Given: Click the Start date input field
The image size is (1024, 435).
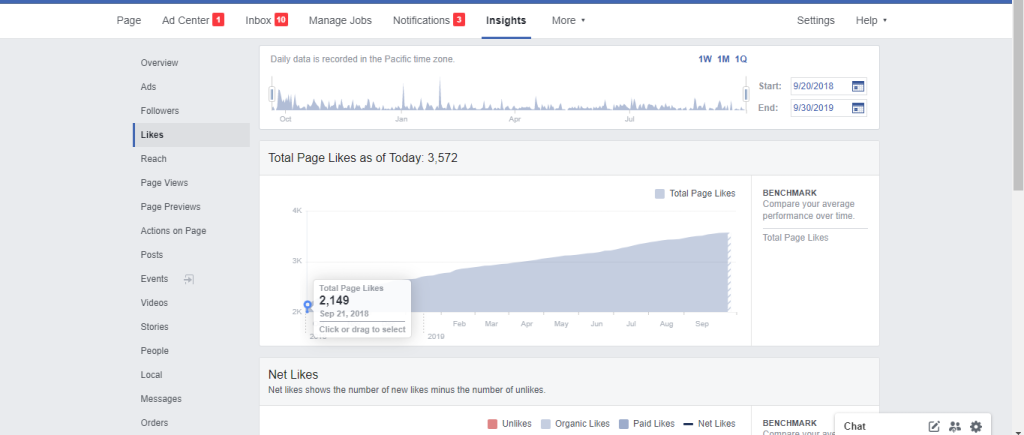Looking at the screenshot, I should tap(818, 87).
